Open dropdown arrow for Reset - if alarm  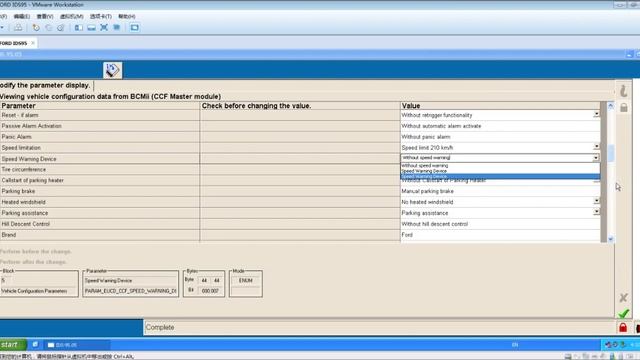(596, 114)
